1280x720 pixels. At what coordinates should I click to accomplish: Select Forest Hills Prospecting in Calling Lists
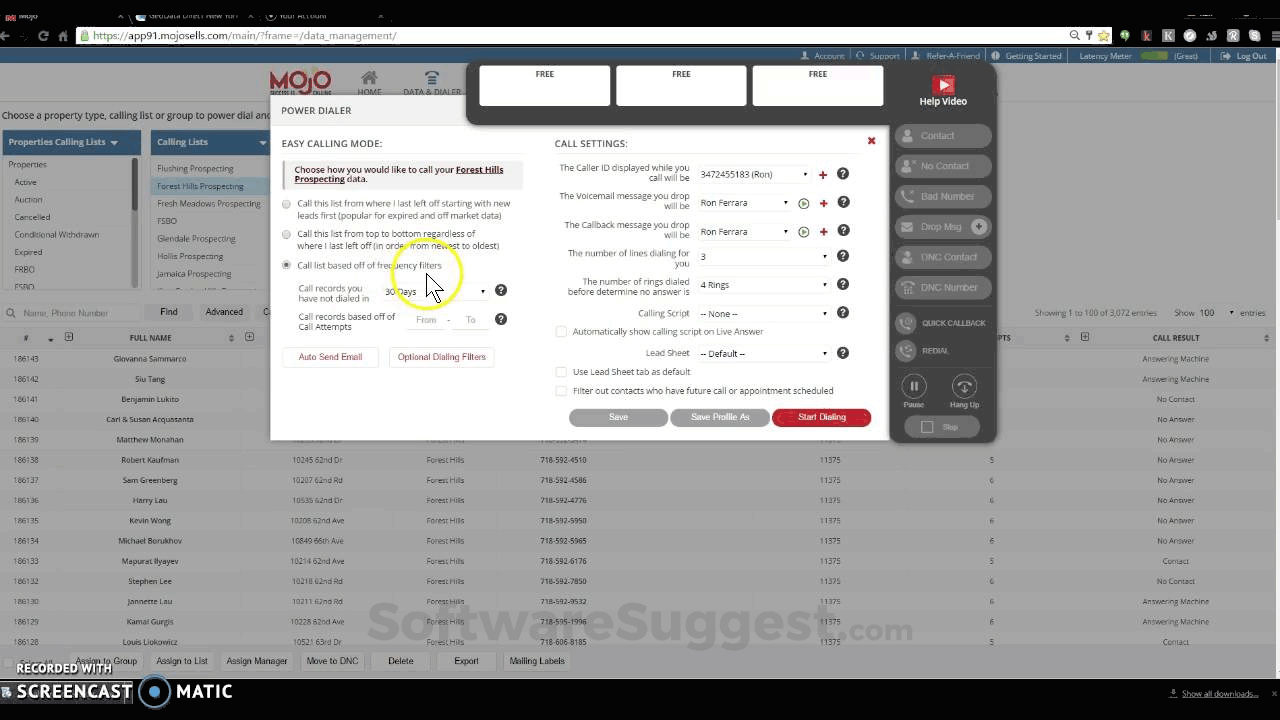point(201,186)
